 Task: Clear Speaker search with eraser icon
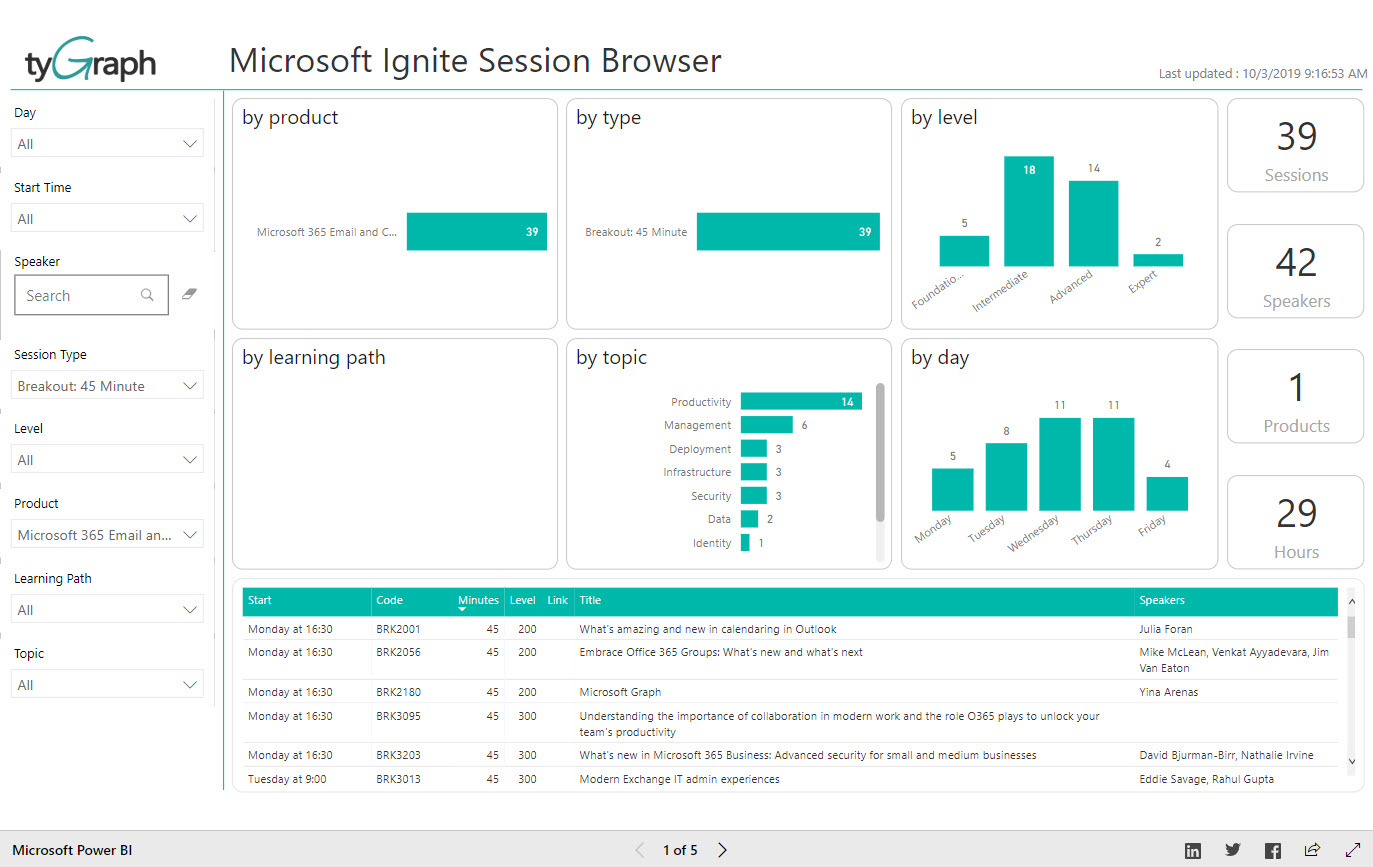coord(190,294)
